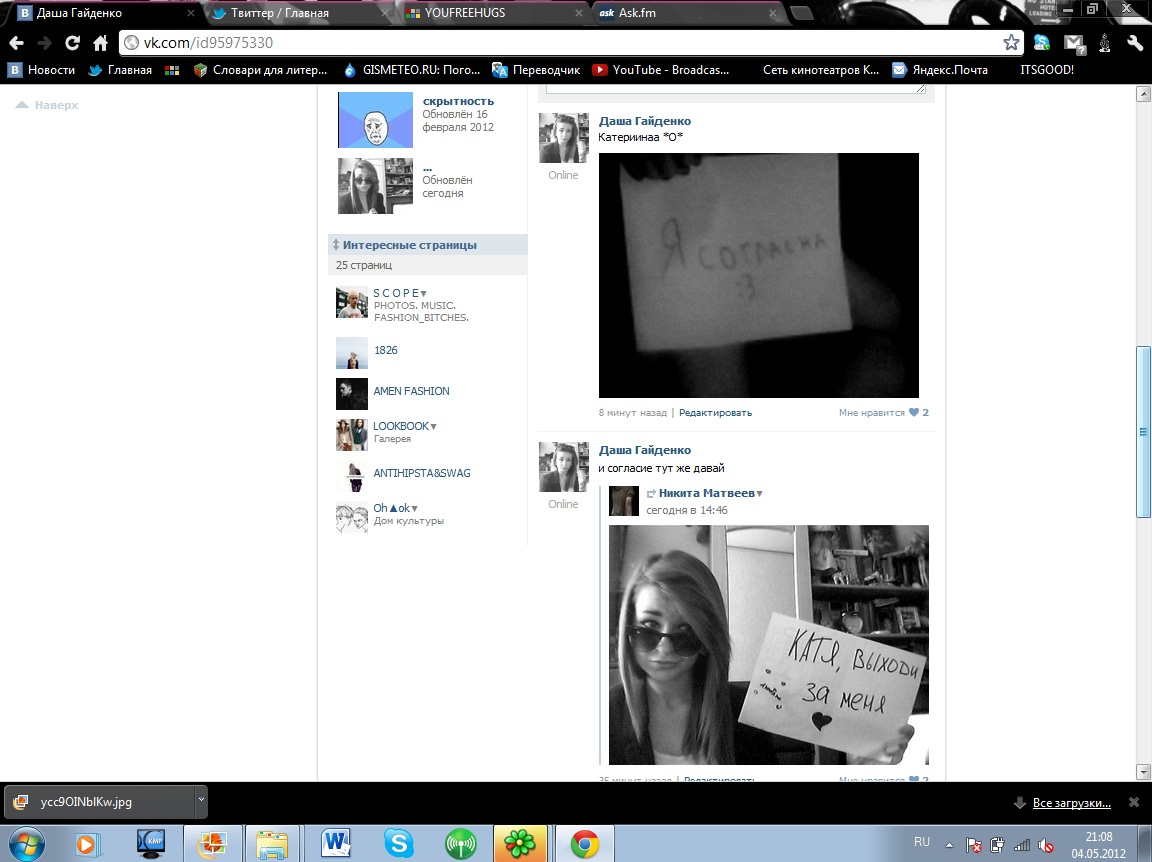1152x862 pixels.
Task: Open the Skype extension icon in toolbar
Action: [1042, 43]
